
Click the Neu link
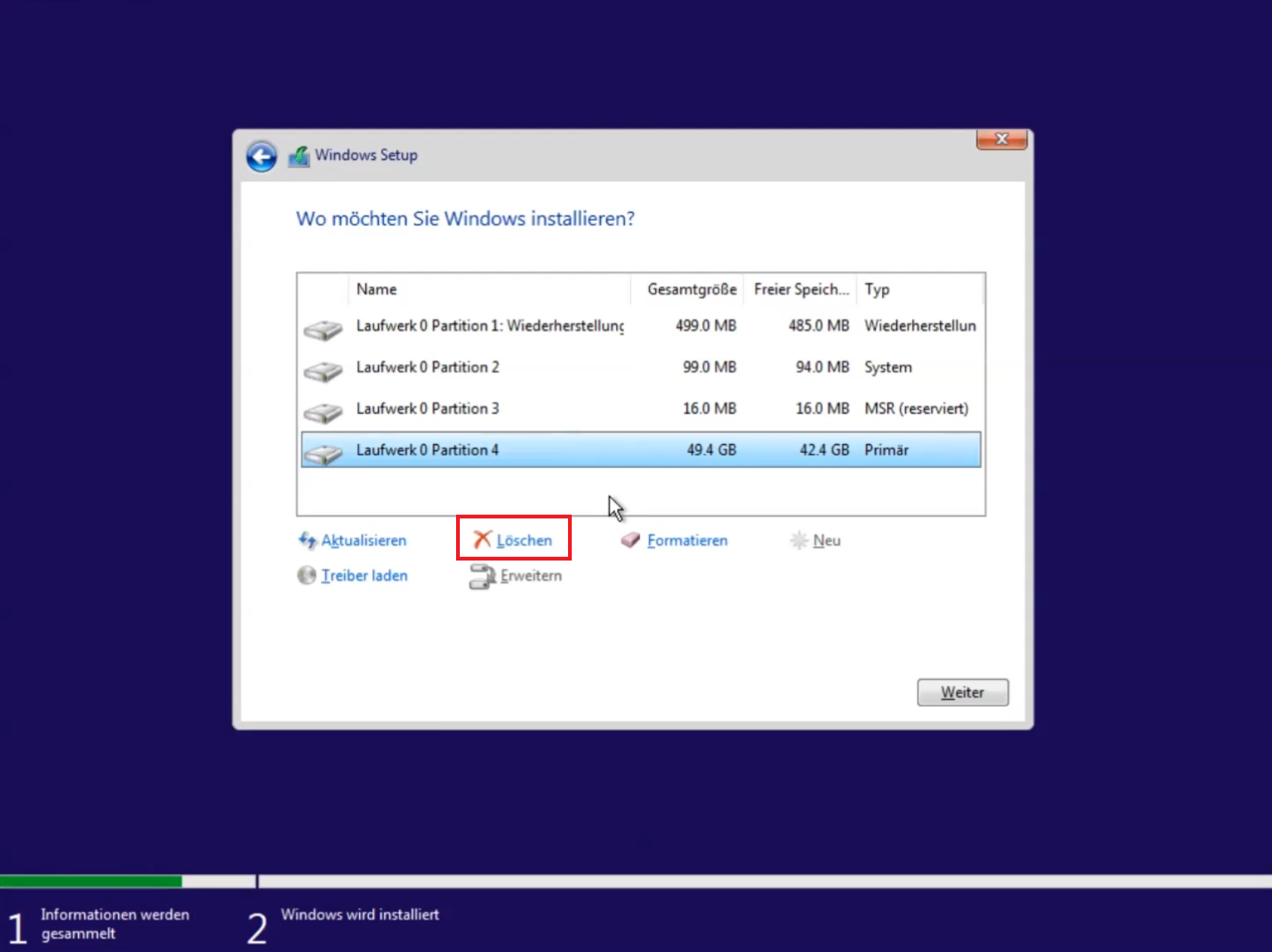[826, 540]
